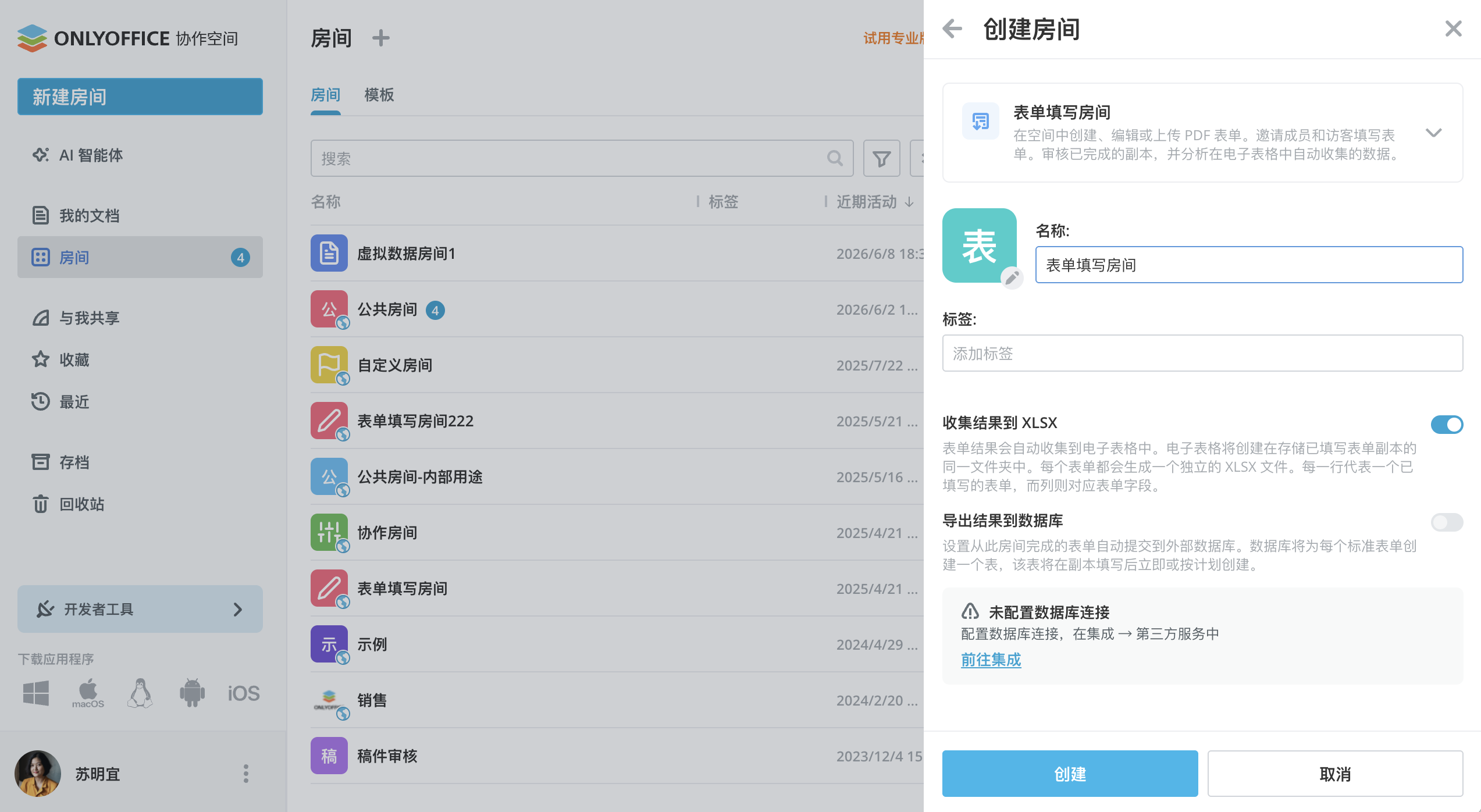The image size is (1481, 812).
Task: Edit room icon with pencil badge
Action: [1012, 277]
